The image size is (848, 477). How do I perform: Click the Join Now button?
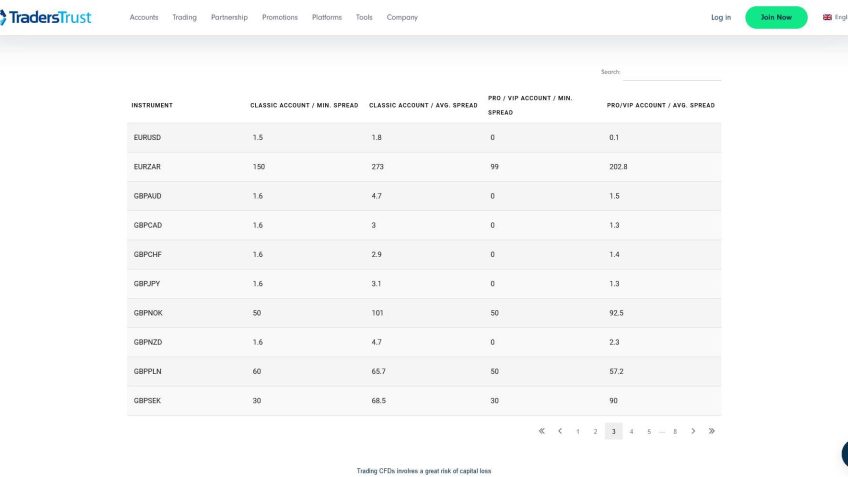(x=776, y=17)
